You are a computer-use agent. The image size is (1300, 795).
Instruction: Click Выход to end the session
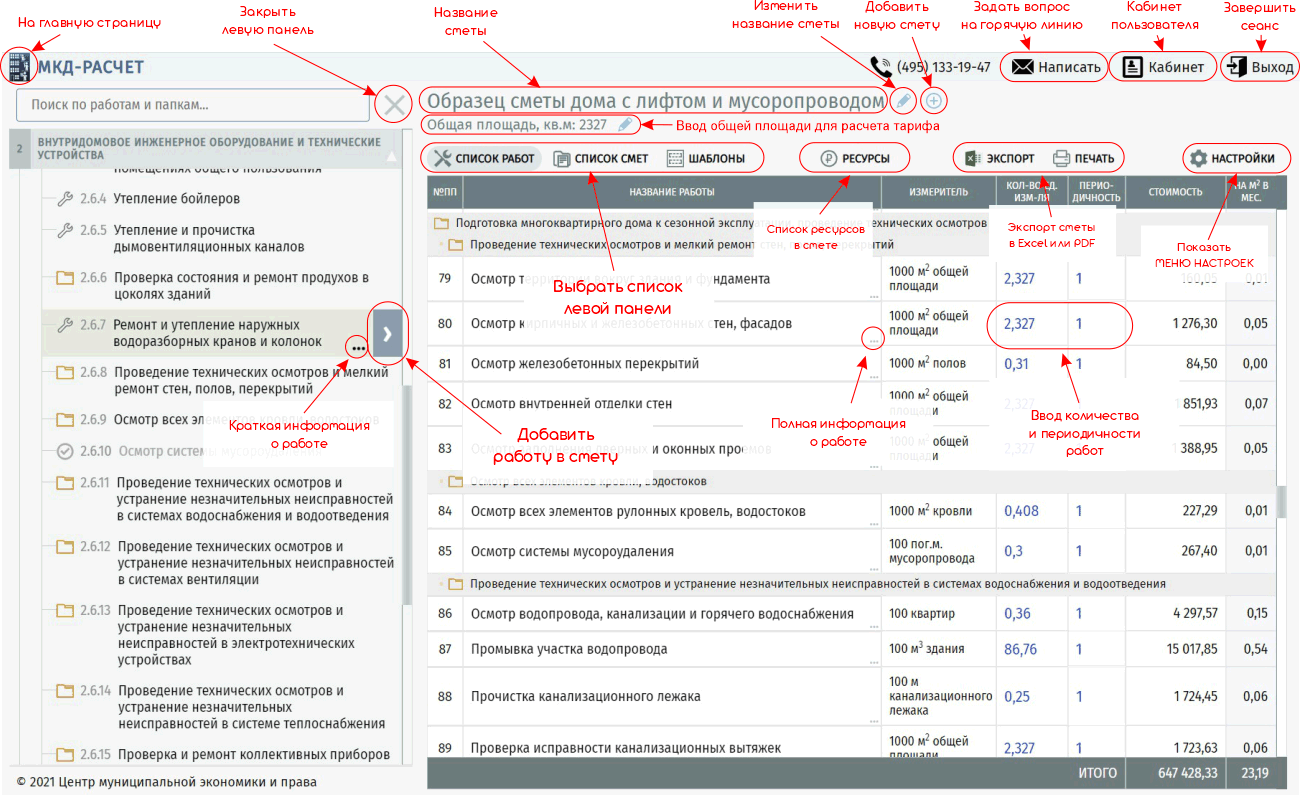(1260, 67)
